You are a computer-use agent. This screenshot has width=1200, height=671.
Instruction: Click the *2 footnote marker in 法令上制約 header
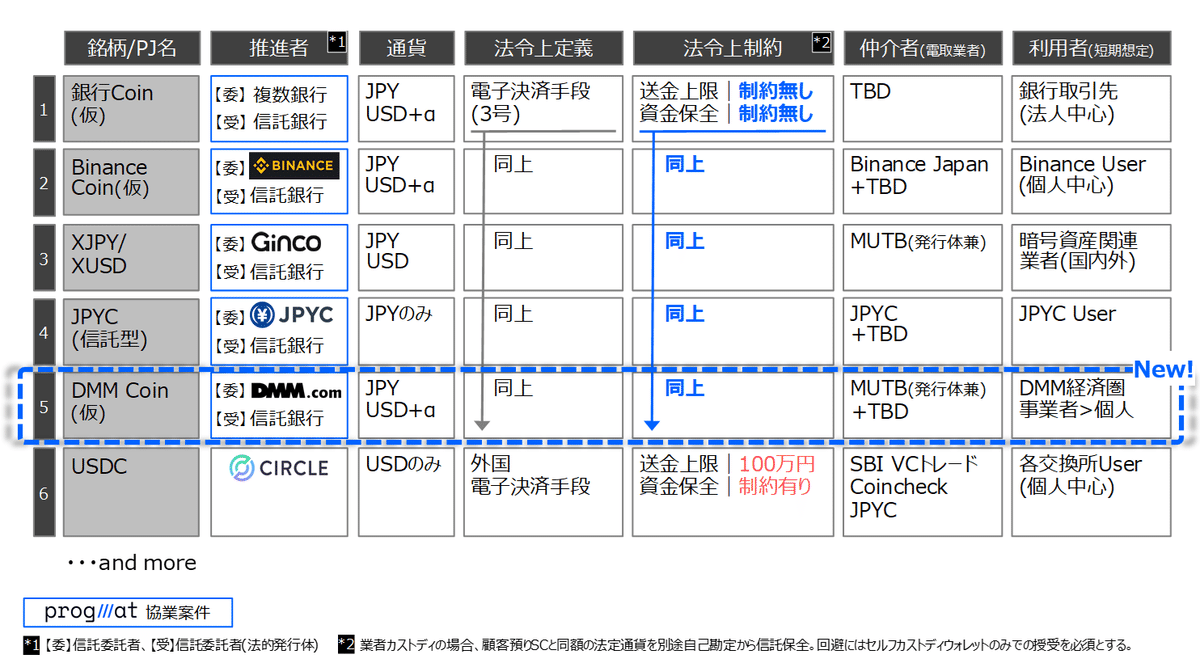[821, 41]
